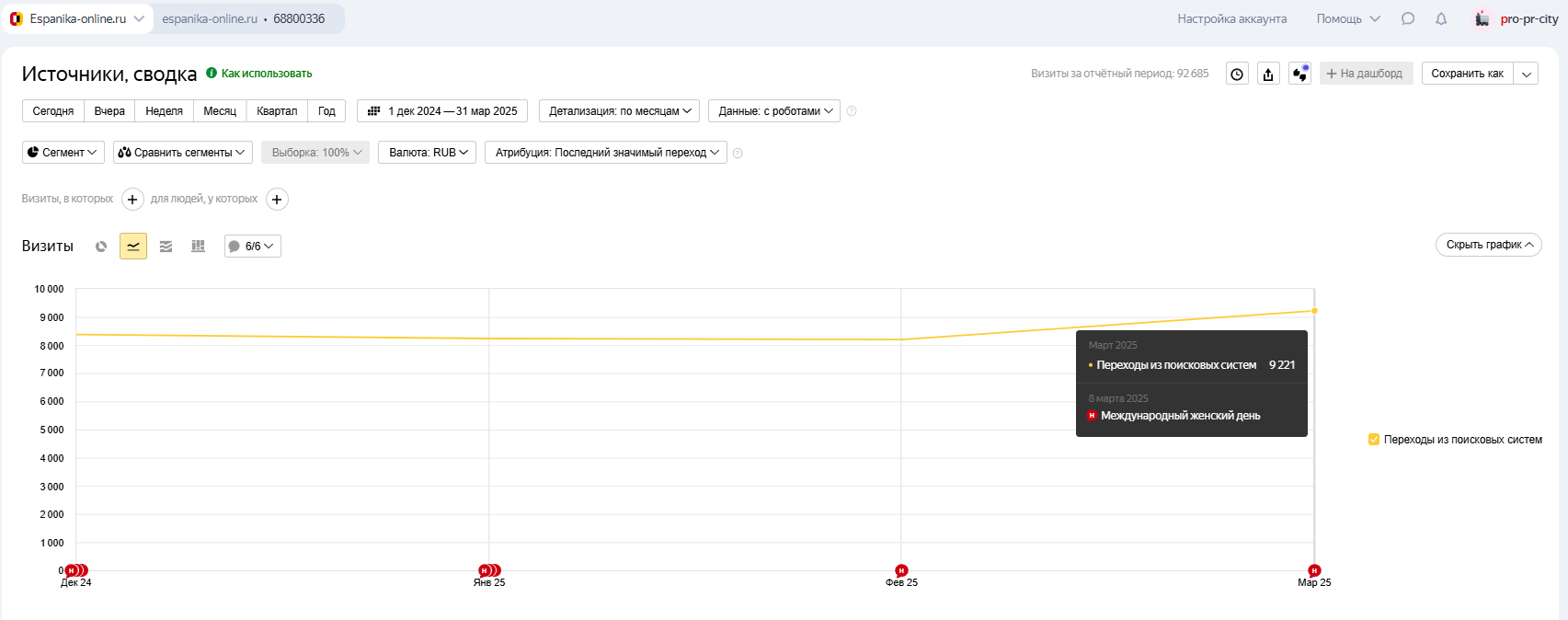Open Настройка аккаунта link
Screen dimensions: 1568x620
[1231, 18]
